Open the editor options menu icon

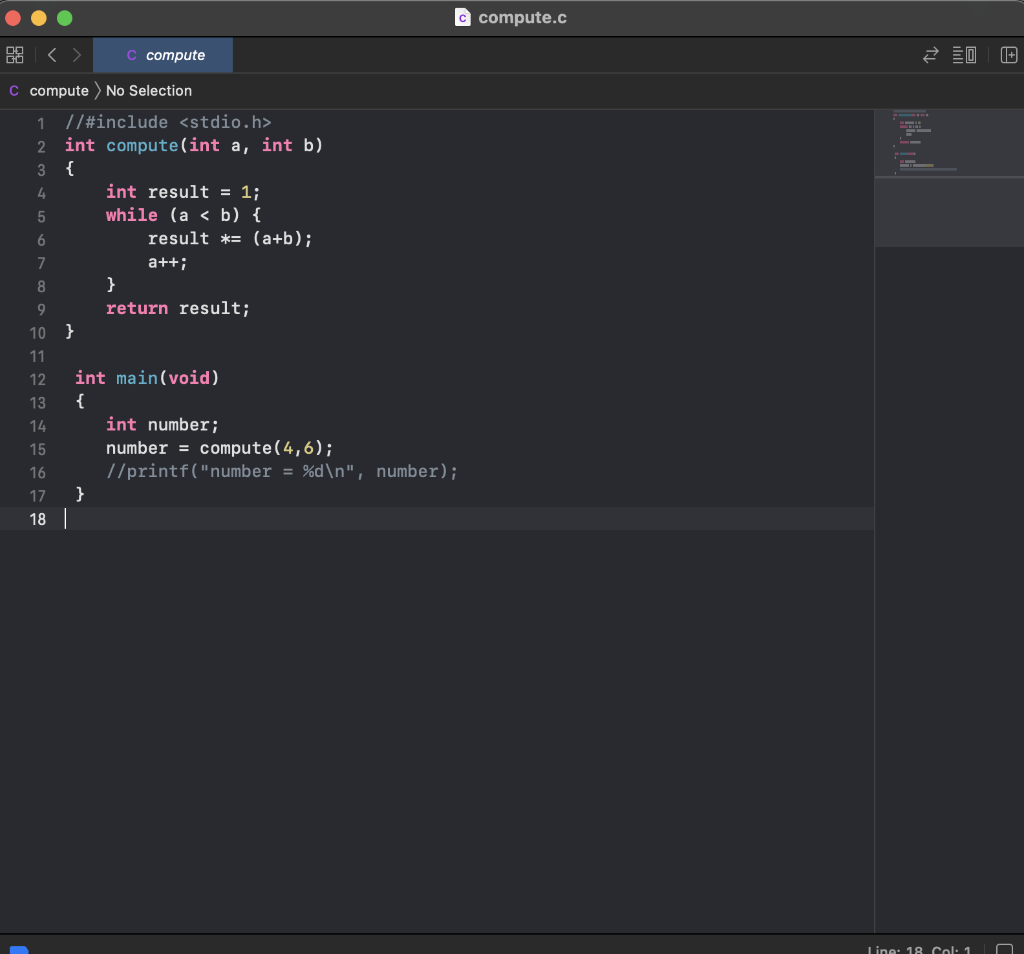click(x=964, y=55)
